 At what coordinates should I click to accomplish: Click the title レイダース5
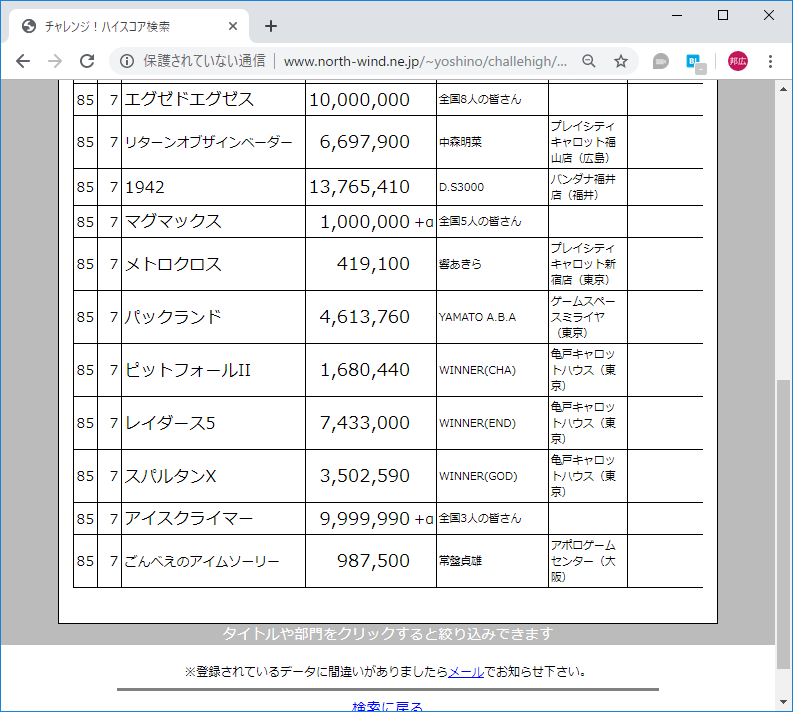pyautogui.click(x=170, y=423)
